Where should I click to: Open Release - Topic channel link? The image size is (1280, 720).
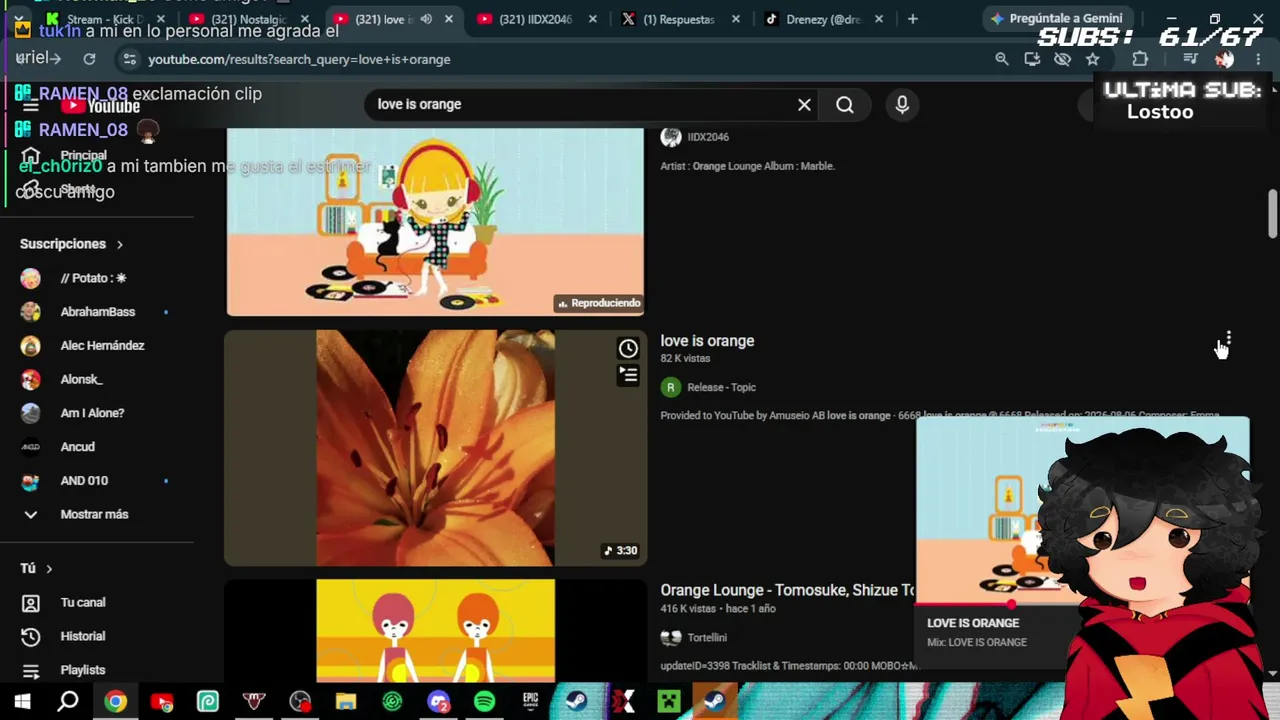[722, 387]
